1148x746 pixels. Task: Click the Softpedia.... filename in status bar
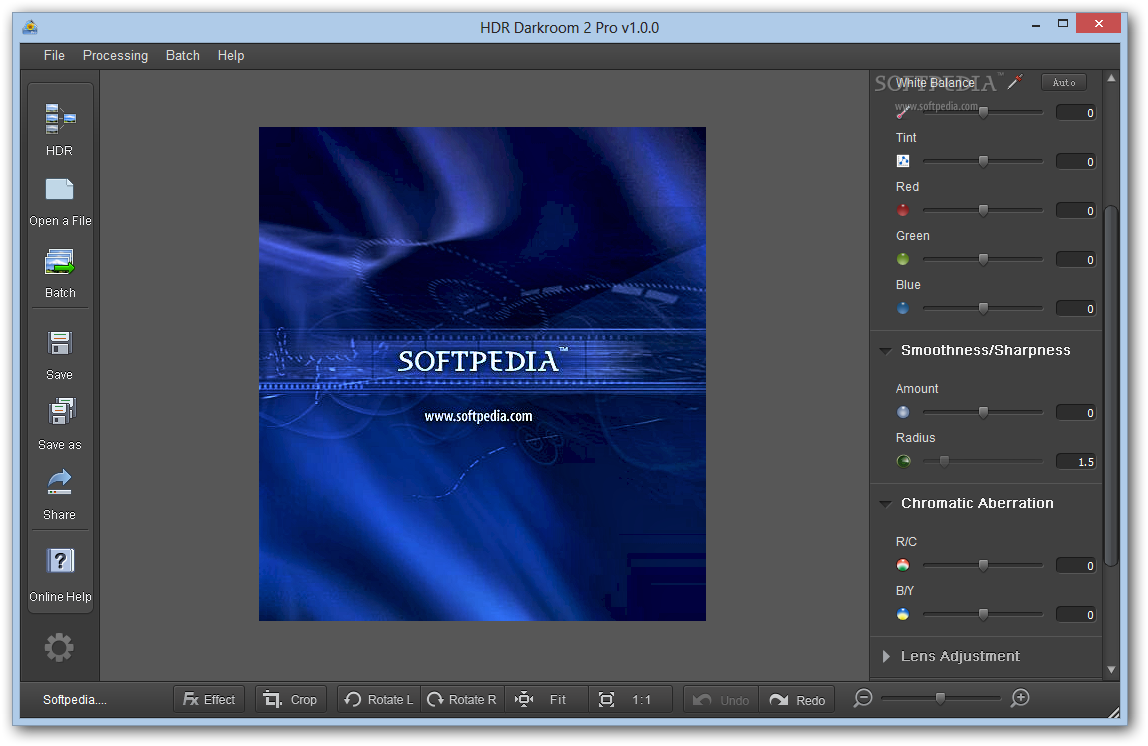[75, 700]
